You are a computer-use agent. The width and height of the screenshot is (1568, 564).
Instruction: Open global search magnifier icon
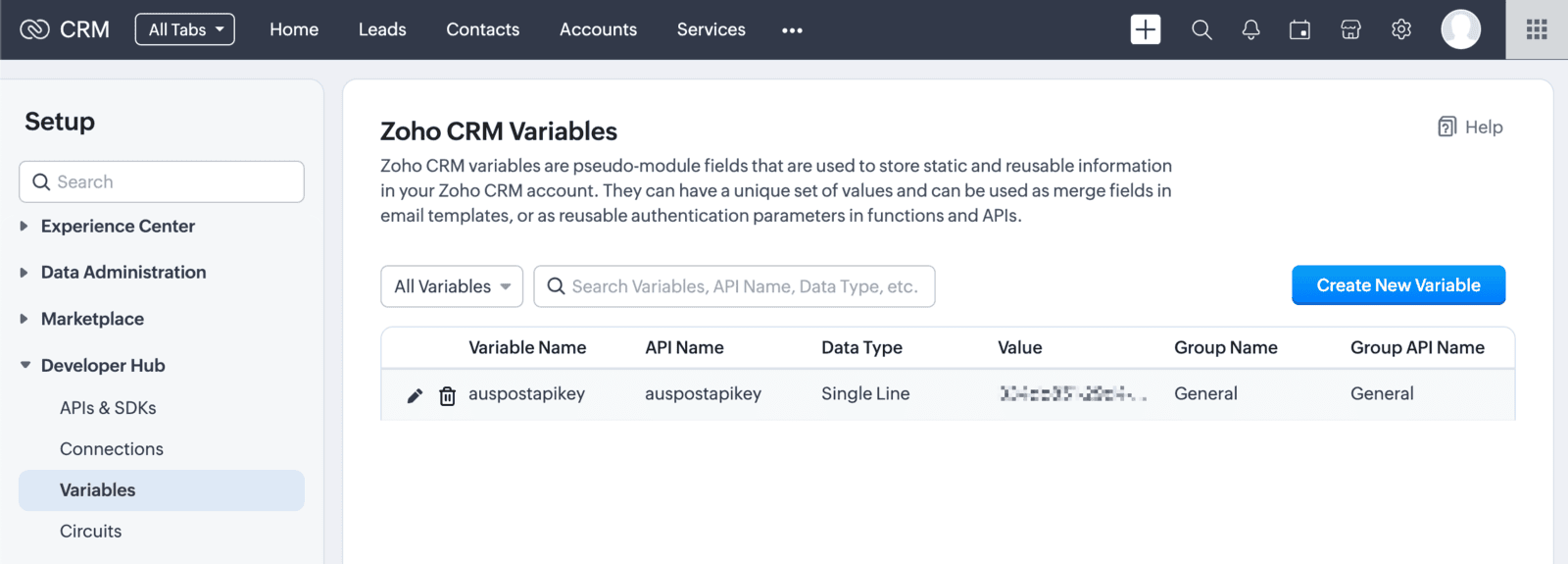click(x=1201, y=29)
